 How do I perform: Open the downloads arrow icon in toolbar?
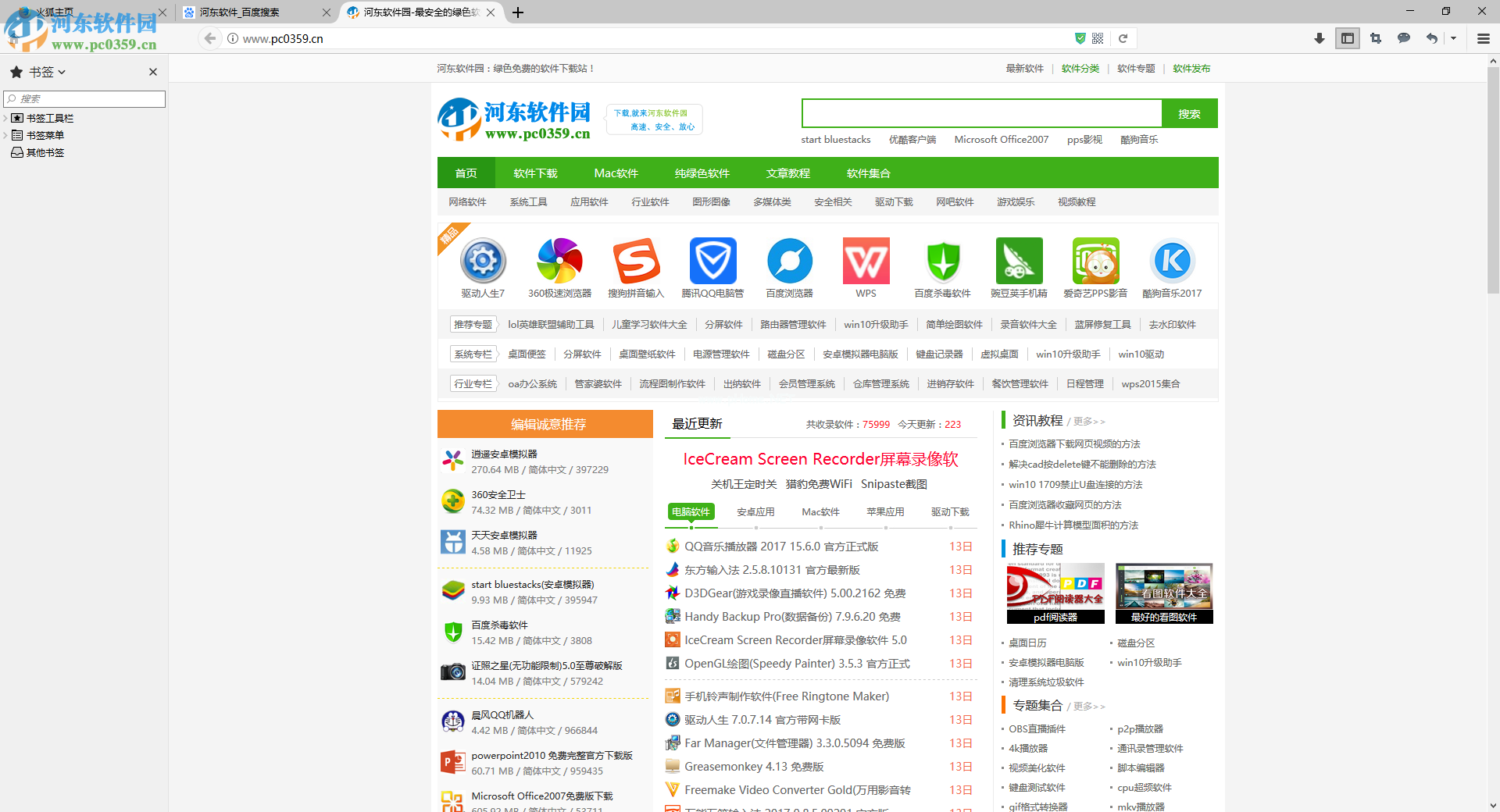pyautogui.click(x=1319, y=38)
